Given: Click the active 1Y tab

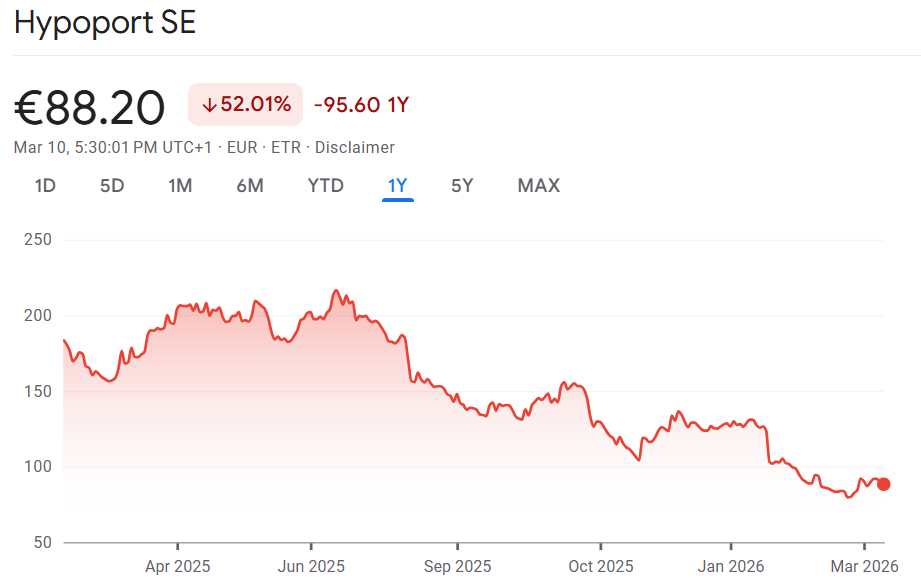Looking at the screenshot, I should [398, 185].
